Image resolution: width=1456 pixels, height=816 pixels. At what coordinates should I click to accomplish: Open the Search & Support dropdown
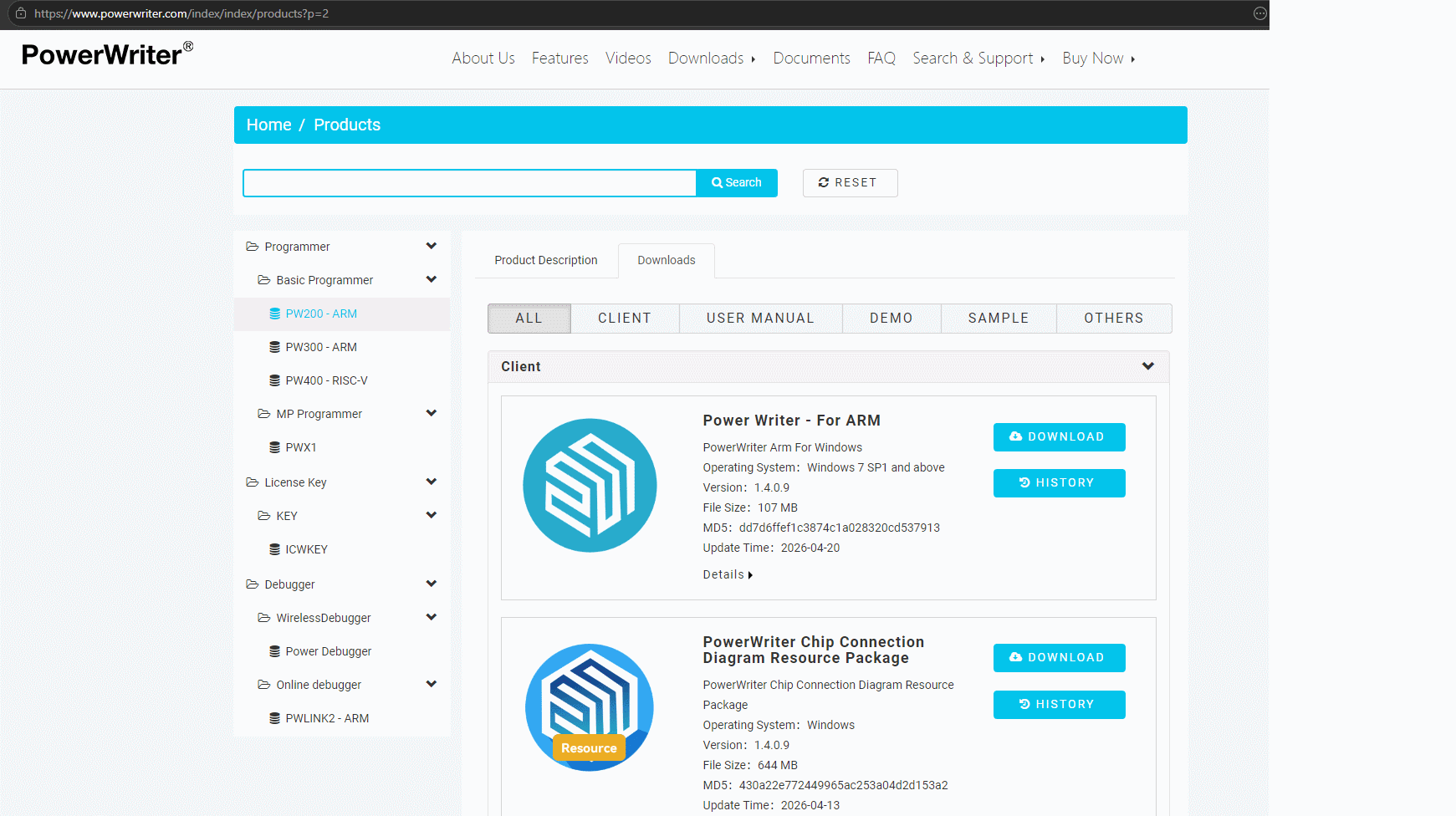[978, 59]
